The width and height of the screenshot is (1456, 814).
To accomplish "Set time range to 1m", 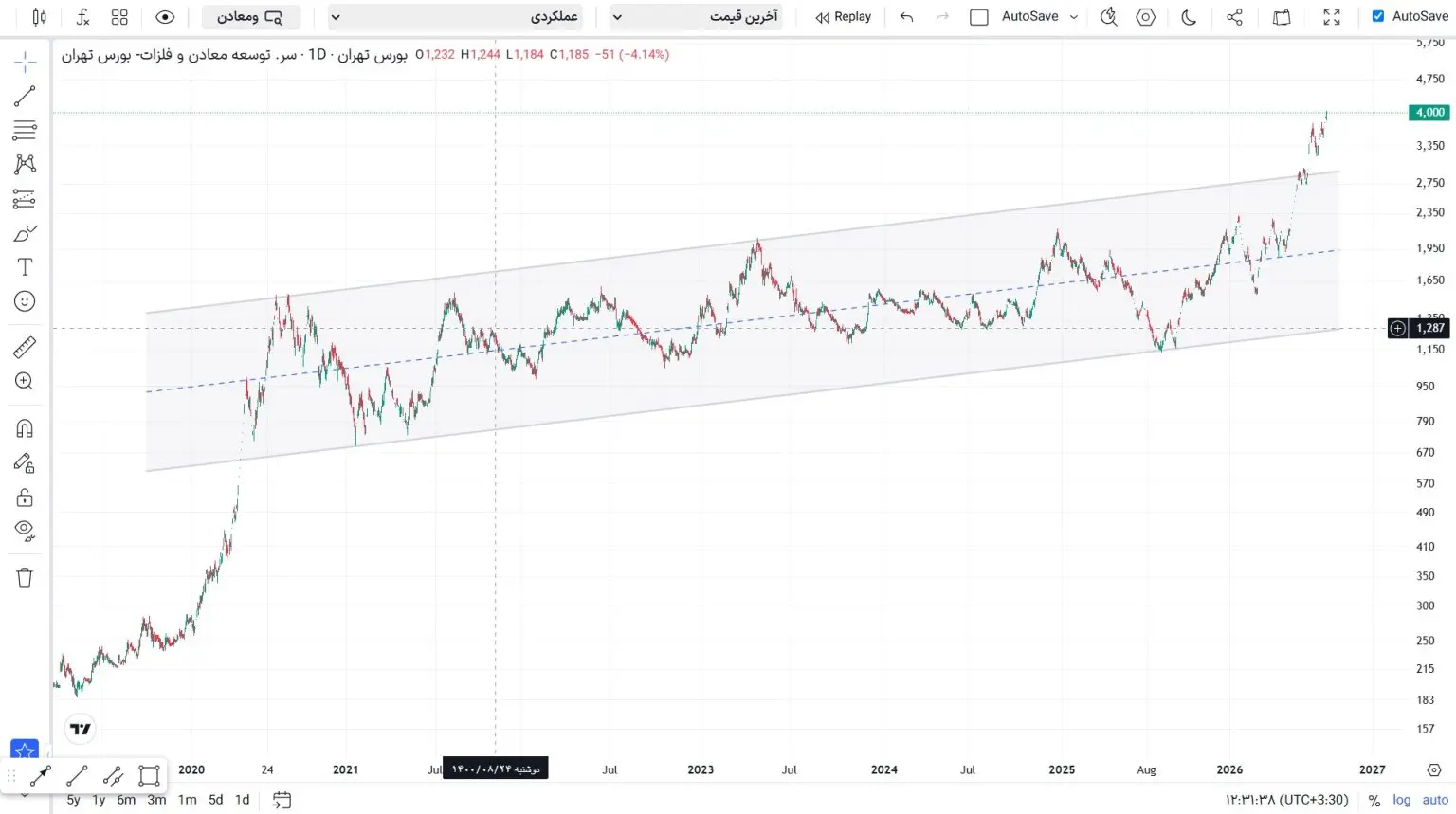I will click(x=188, y=800).
